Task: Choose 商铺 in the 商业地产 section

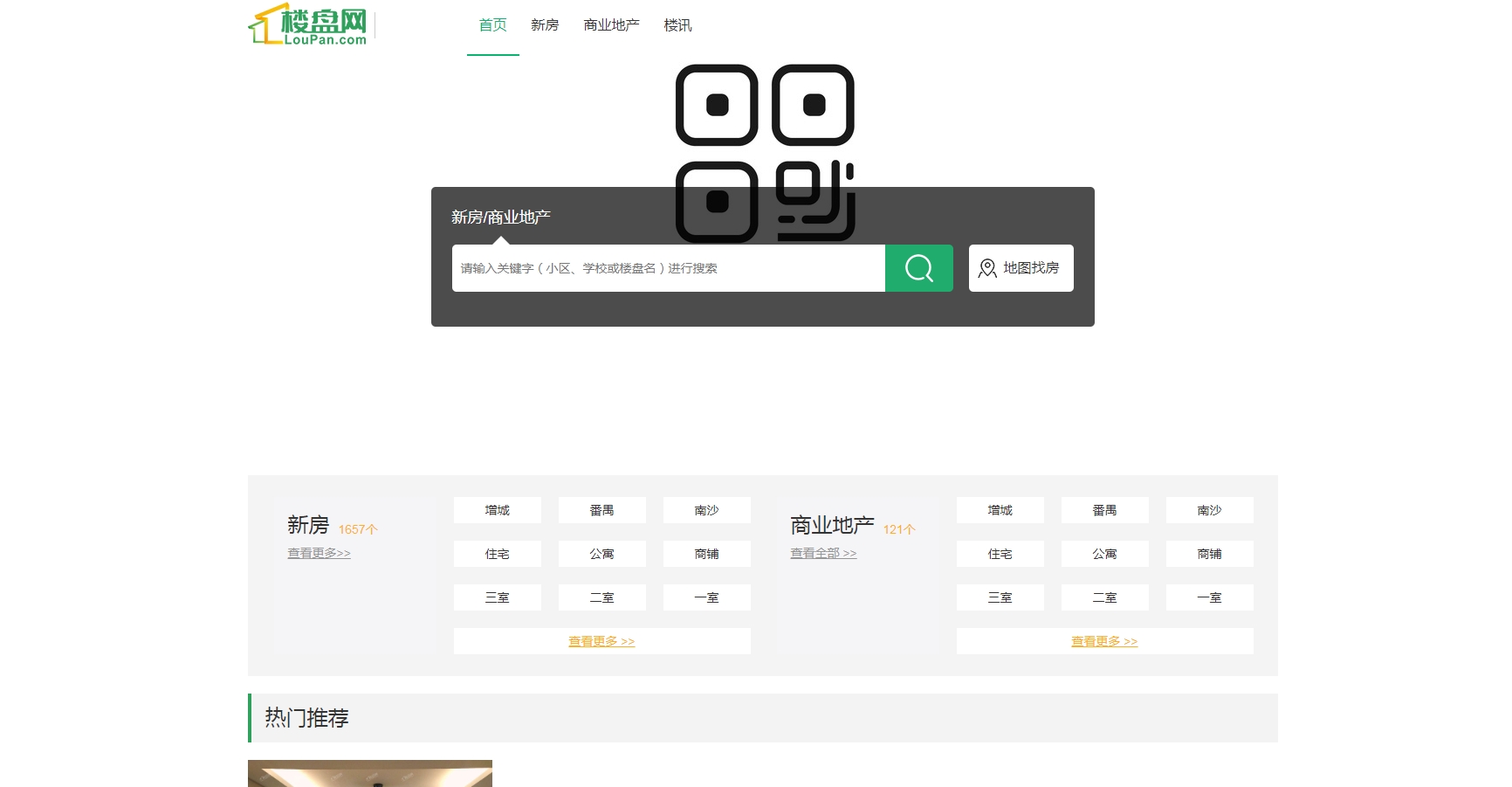Action: [1210, 554]
